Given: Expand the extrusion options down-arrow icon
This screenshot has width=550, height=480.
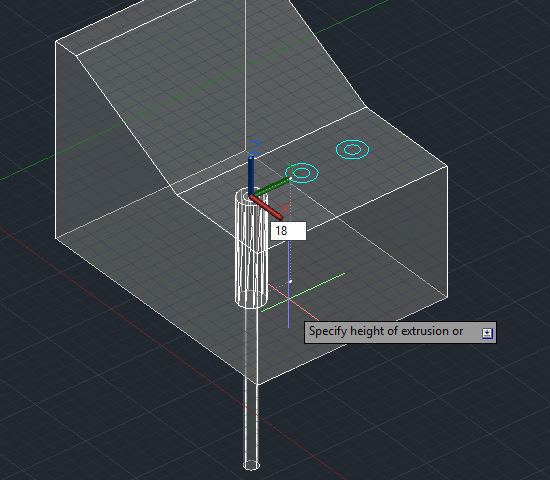Looking at the screenshot, I should 487,333.
